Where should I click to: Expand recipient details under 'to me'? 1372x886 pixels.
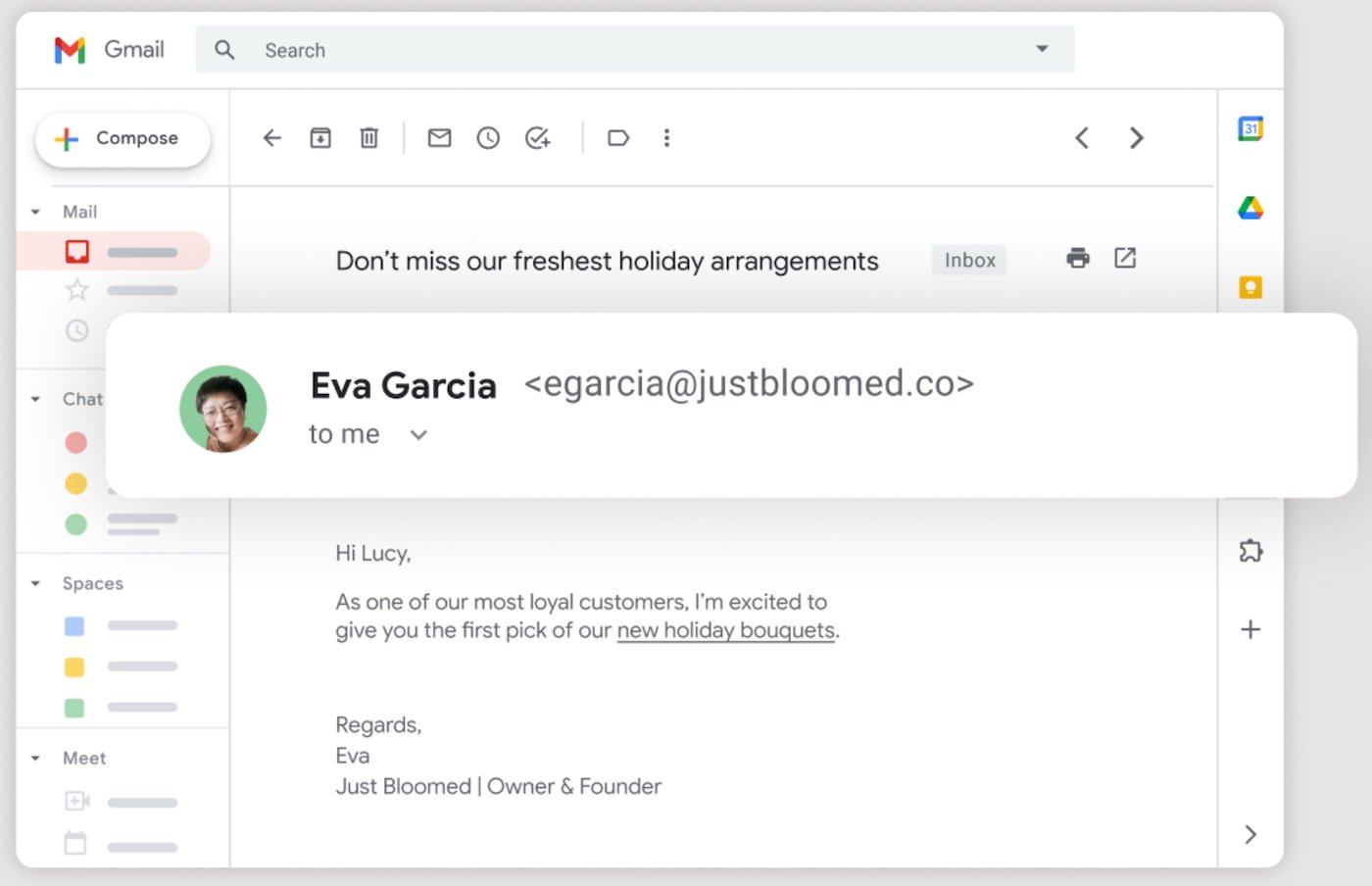pyautogui.click(x=418, y=434)
